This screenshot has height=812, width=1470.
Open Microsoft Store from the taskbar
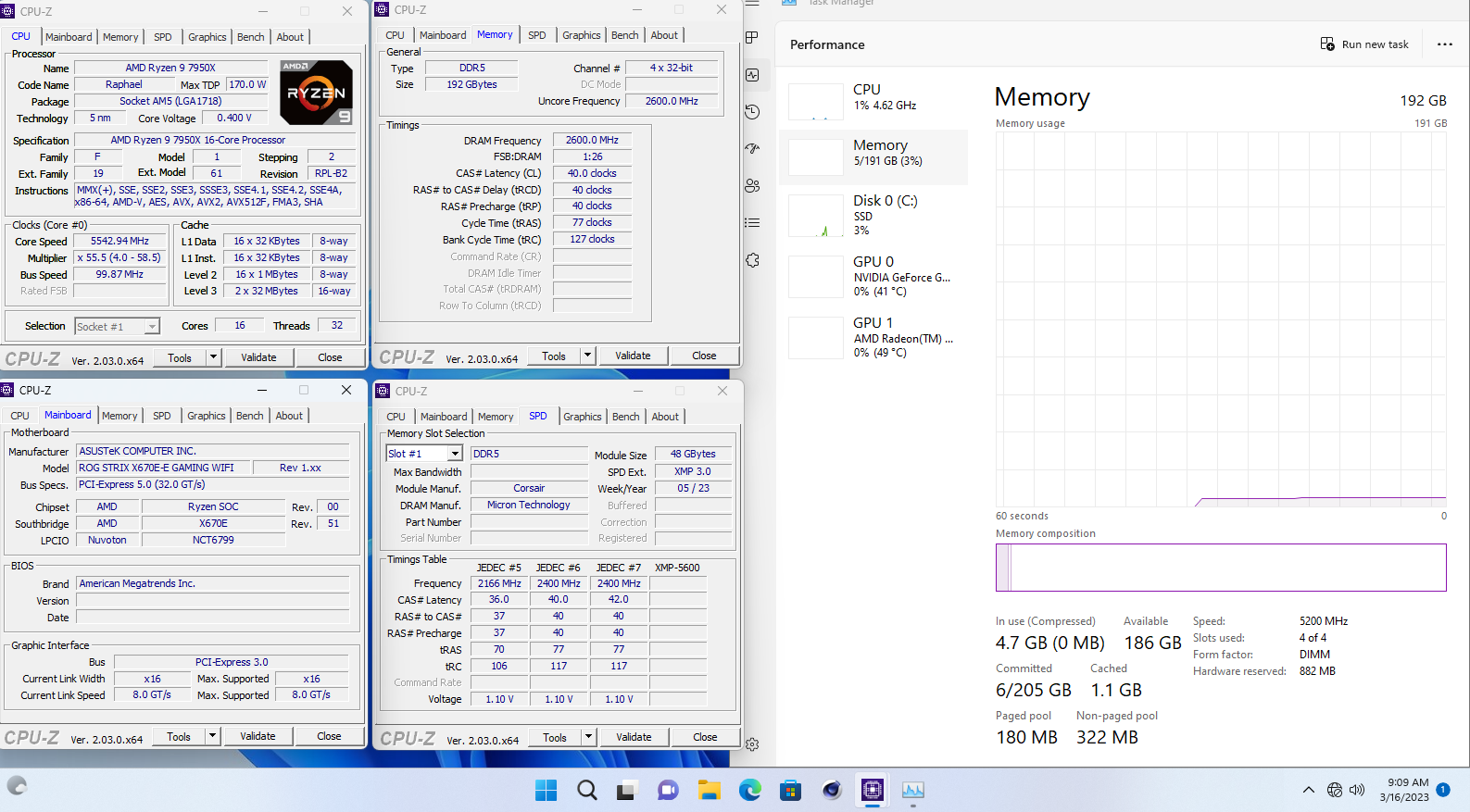(790, 790)
